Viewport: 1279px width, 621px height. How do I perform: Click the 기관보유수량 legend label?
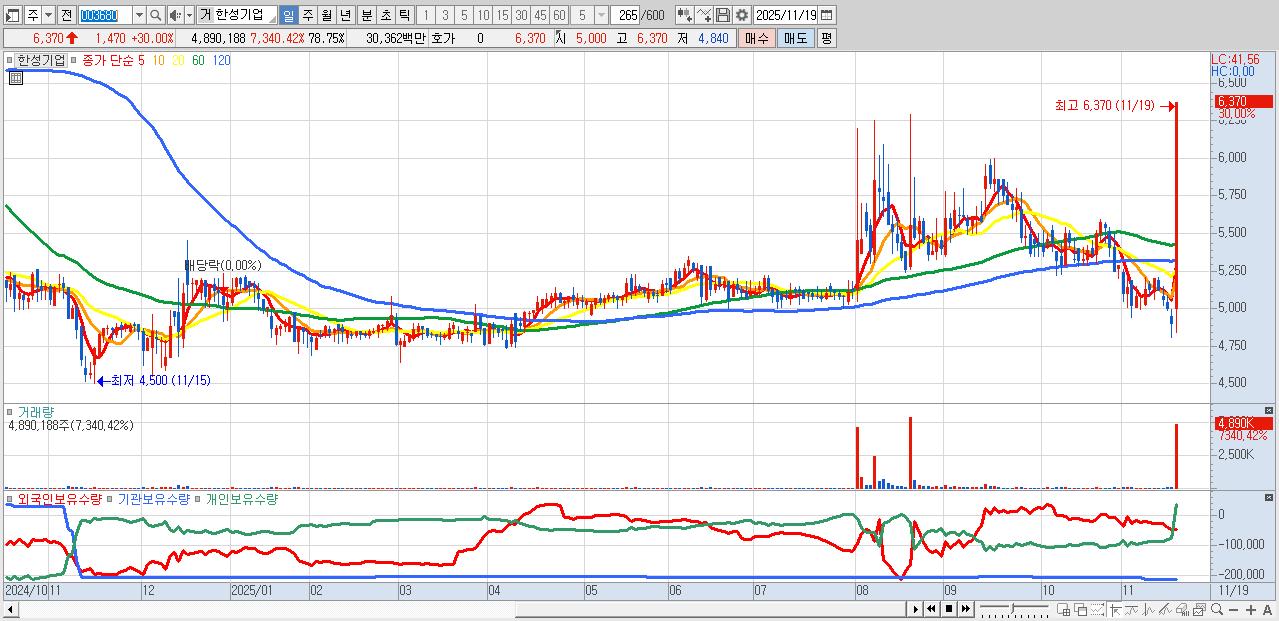[153, 498]
